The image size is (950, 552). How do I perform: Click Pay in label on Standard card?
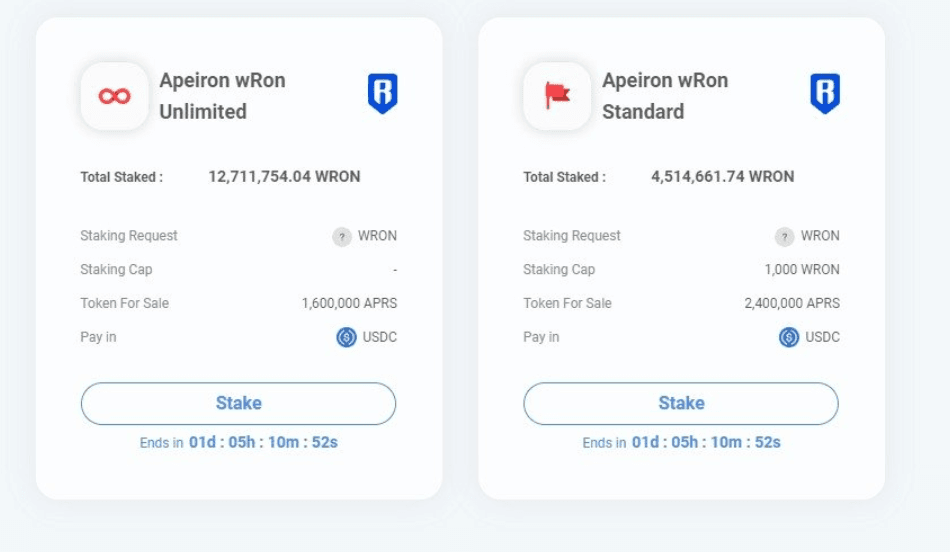pyautogui.click(x=541, y=337)
